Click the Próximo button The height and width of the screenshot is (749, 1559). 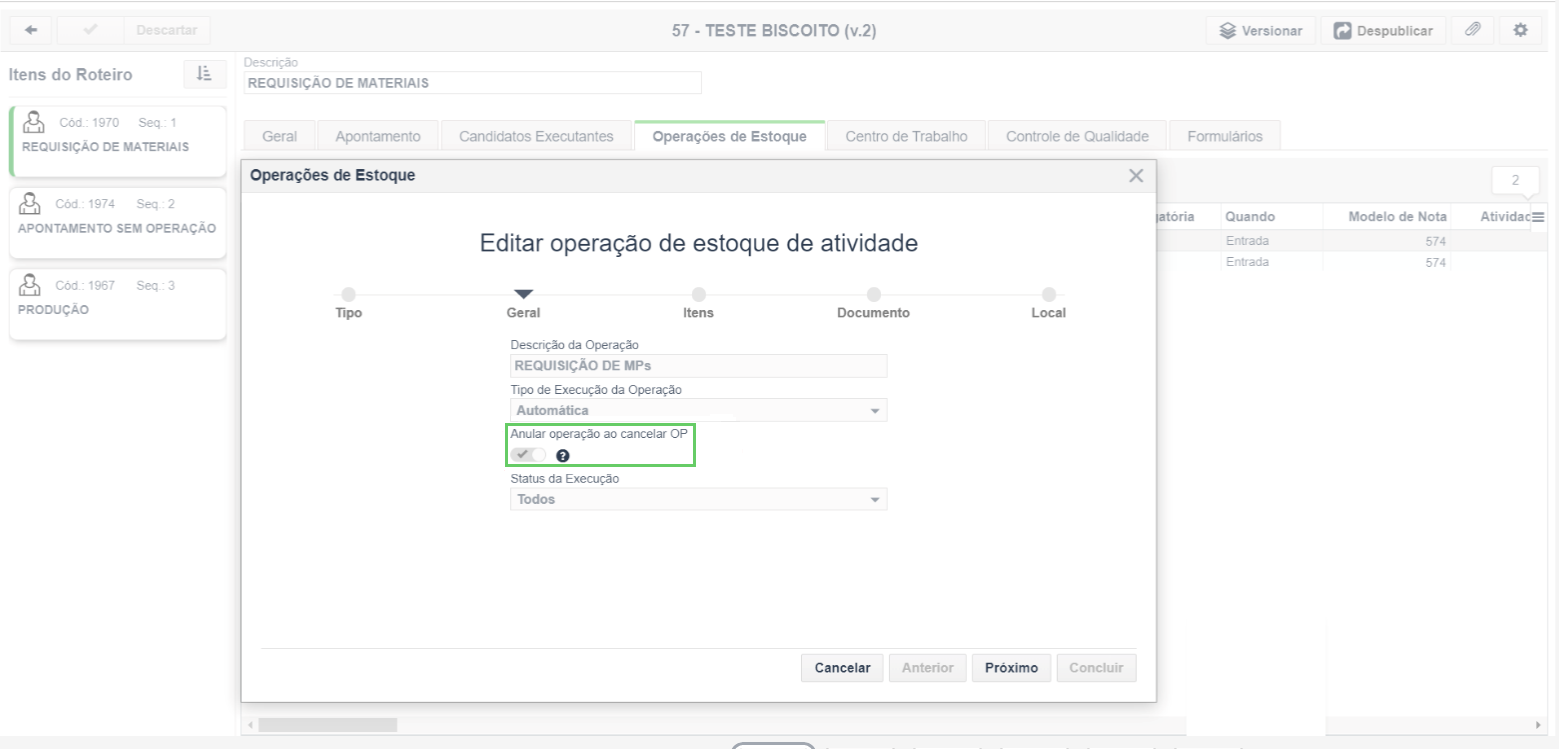coord(1011,668)
